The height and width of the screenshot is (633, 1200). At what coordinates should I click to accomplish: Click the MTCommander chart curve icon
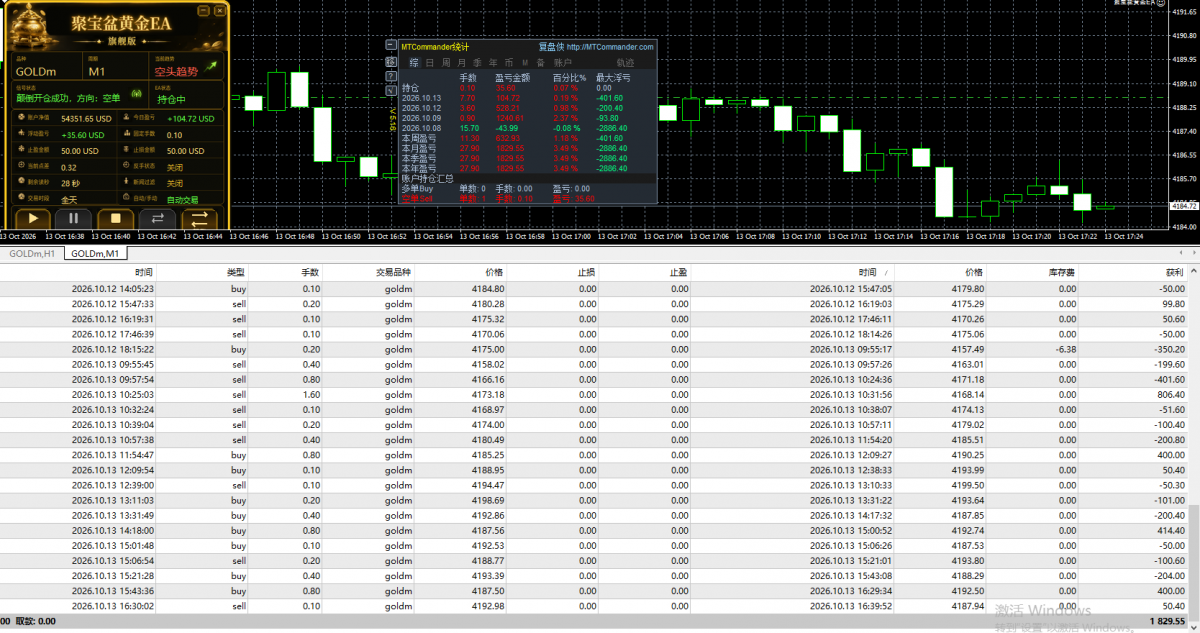pos(391,91)
